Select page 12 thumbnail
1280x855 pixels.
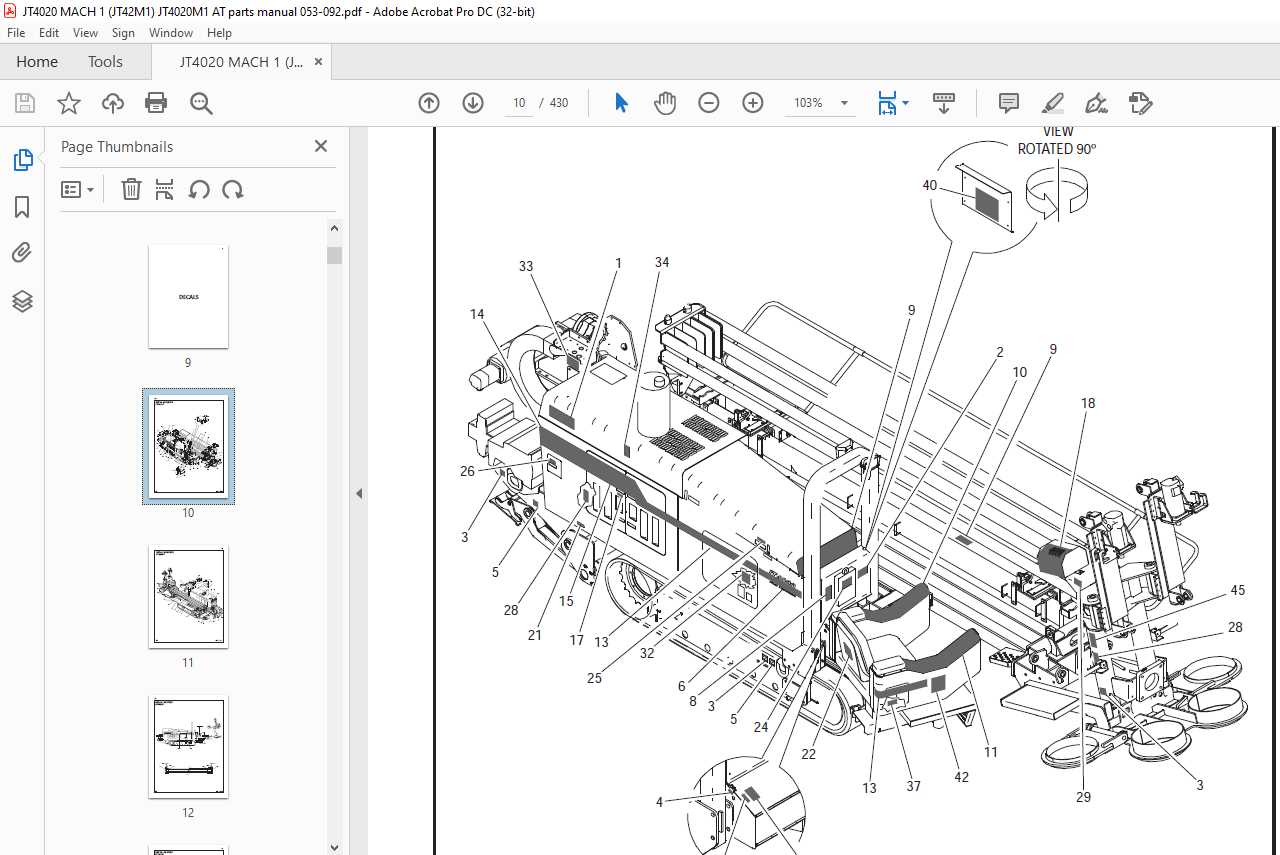tap(188, 747)
